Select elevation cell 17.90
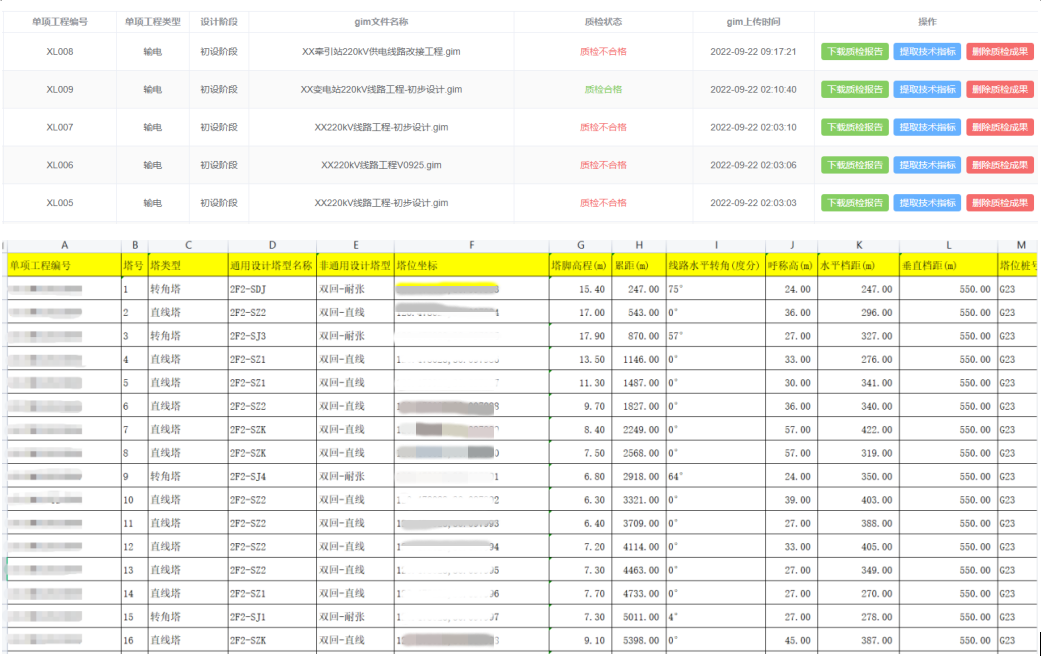1041x656 pixels. tap(580, 336)
